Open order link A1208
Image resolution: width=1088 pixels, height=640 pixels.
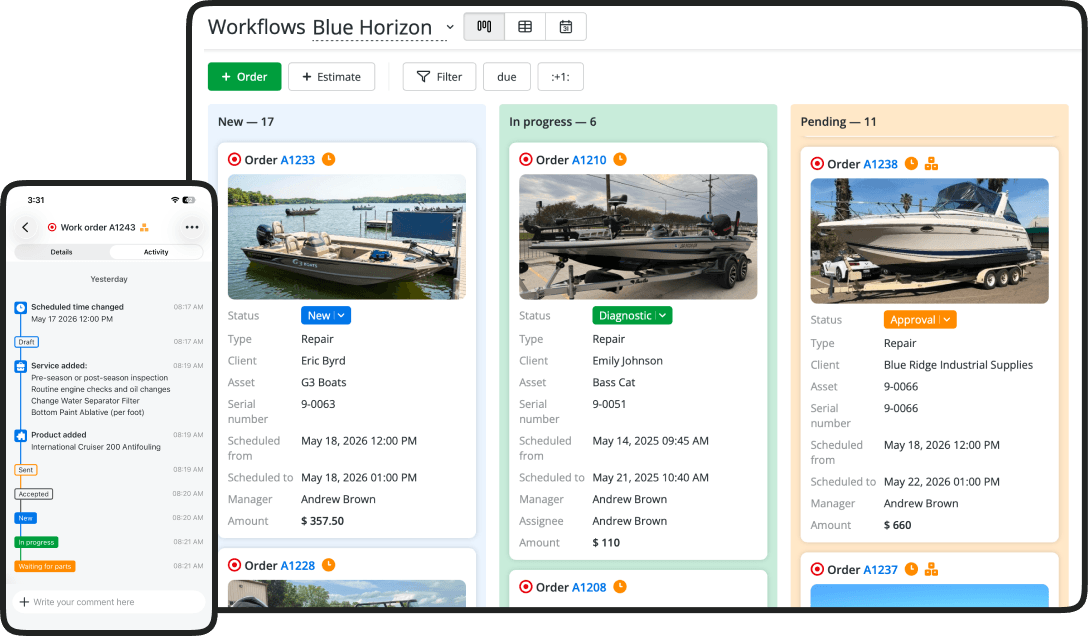(589, 588)
